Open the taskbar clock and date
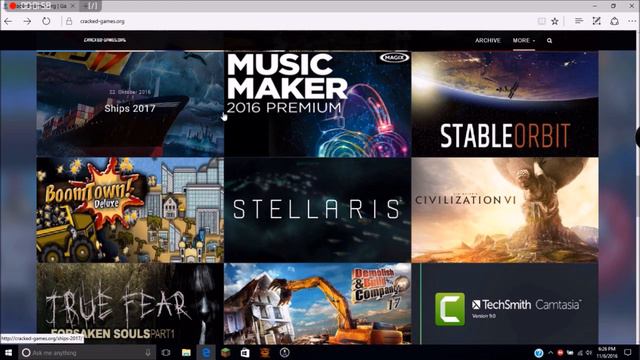Viewport: 640px width, 360px height. click(607, 353)
